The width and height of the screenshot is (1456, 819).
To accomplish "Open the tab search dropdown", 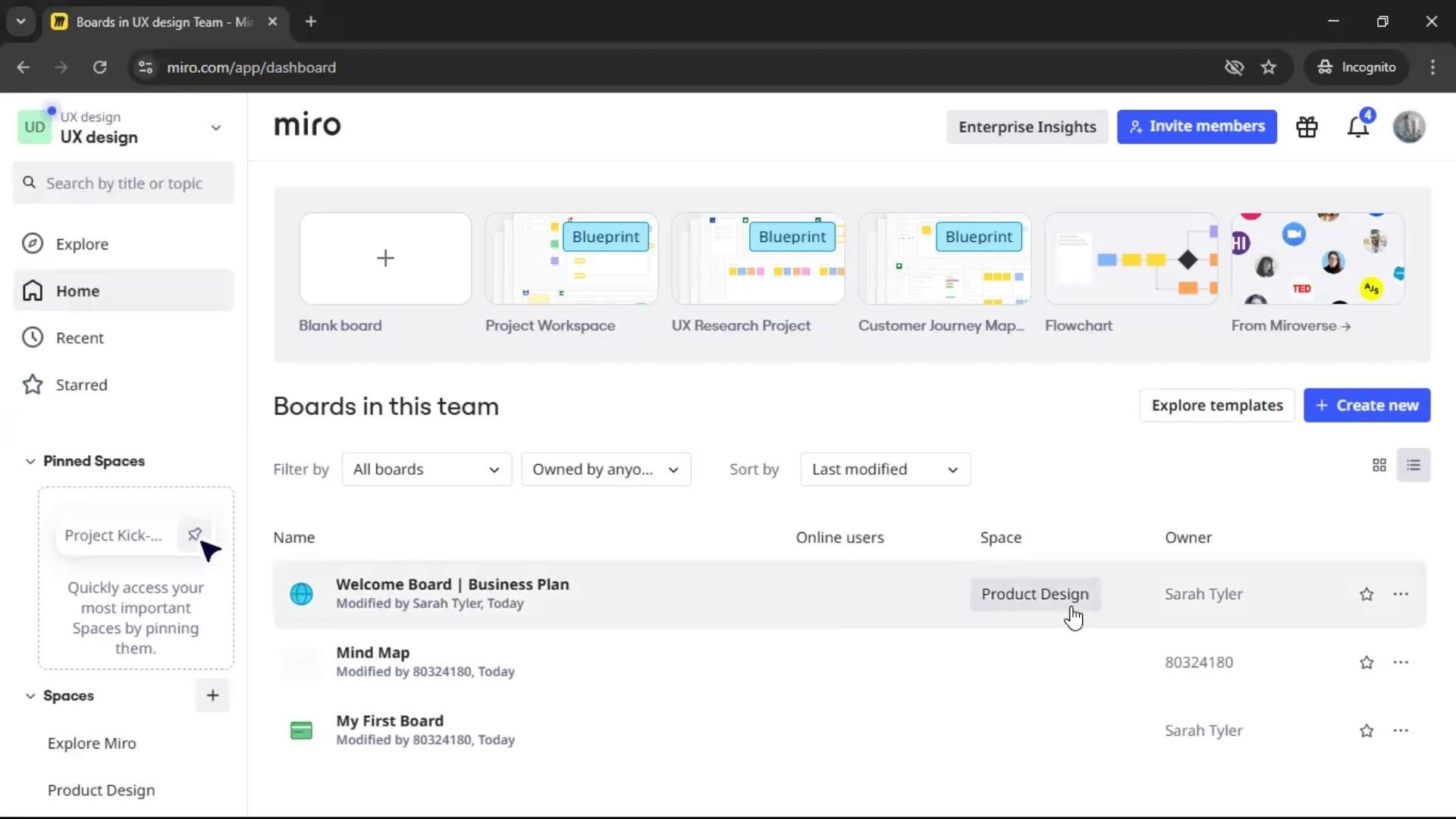I will 20,22.
